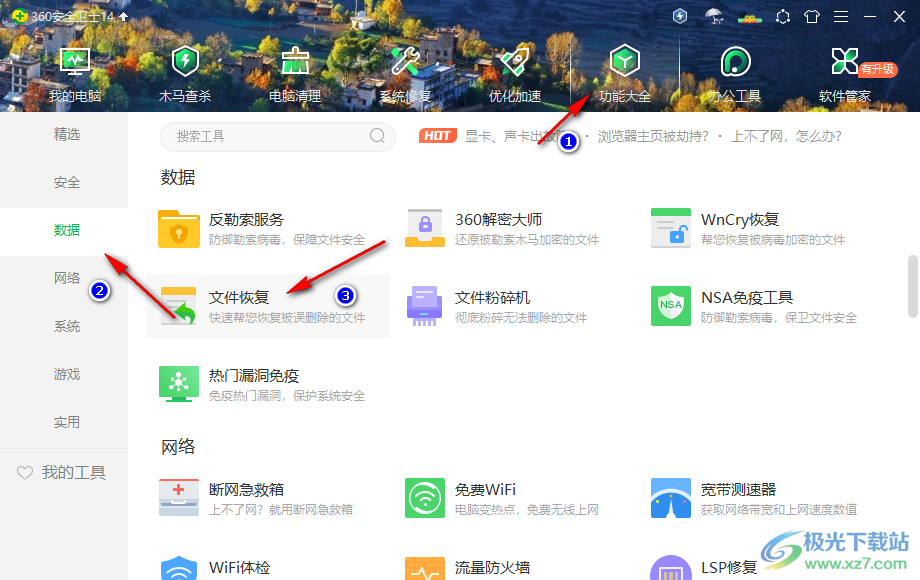Image resolution: width=920 pixels, height=580 pixels.
Task: Open the 宽带测速器 speed test
Action: [x=754, y=498]
